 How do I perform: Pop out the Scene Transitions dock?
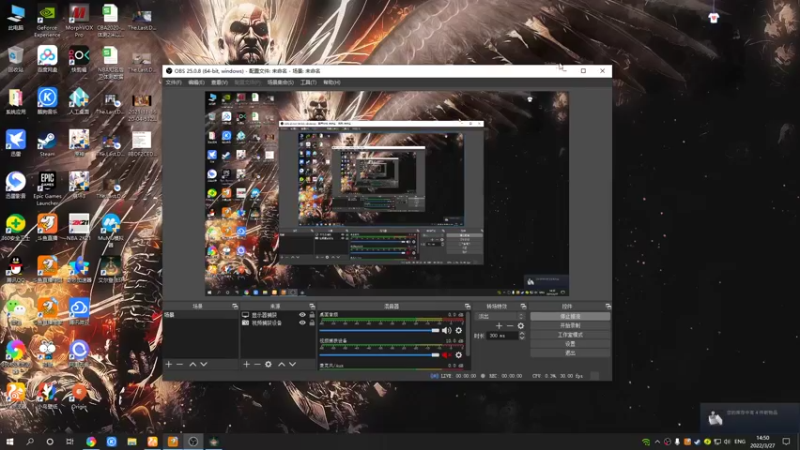pos(523,306)
